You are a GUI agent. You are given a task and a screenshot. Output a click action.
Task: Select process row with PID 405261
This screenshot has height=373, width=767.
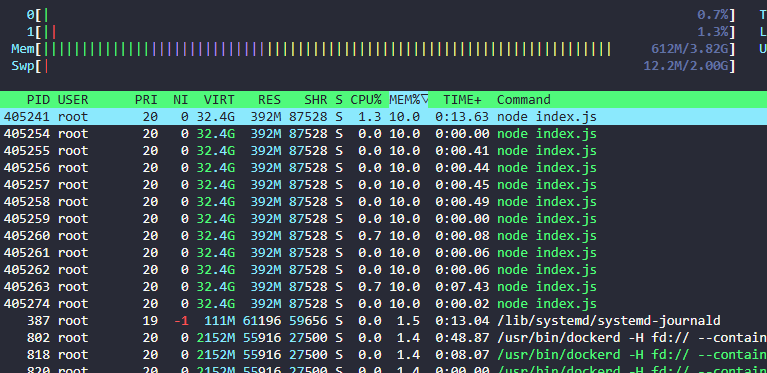(x=384, y=253)
